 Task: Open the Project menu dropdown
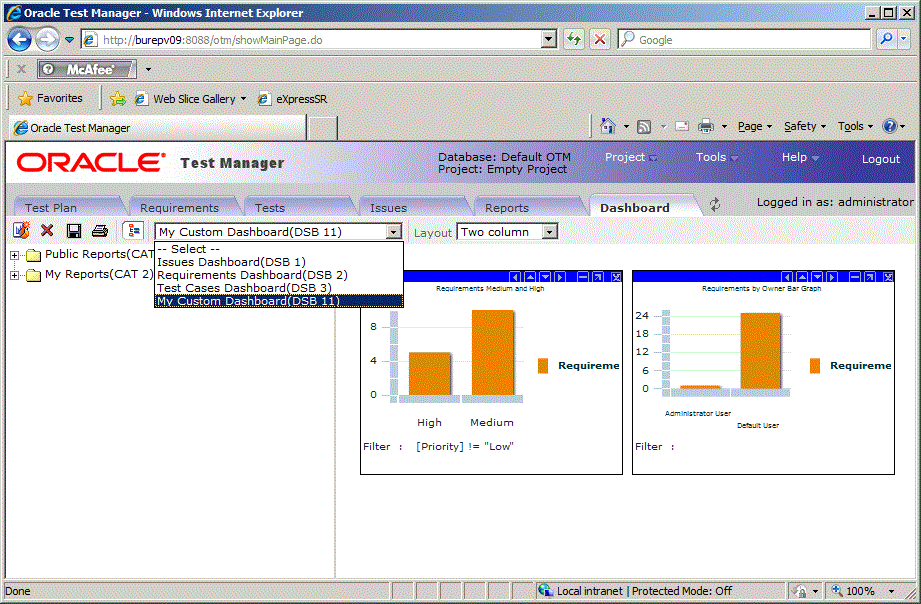pyautogui.click(x=631, y=157)
